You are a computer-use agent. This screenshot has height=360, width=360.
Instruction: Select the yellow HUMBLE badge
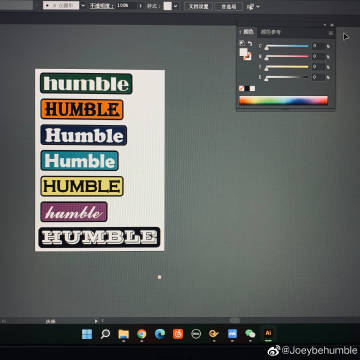pos(82,186)
